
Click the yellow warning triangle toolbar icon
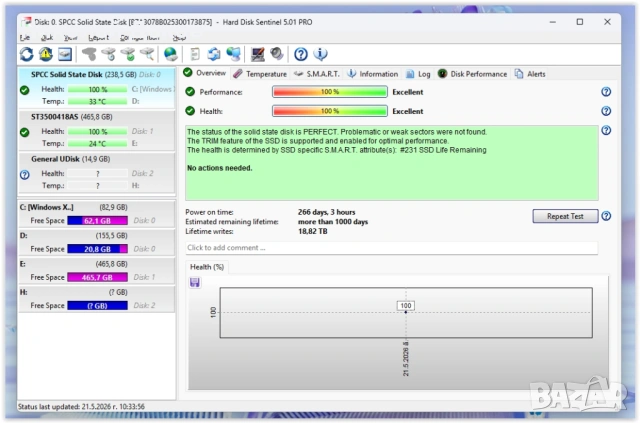[46, 54]
